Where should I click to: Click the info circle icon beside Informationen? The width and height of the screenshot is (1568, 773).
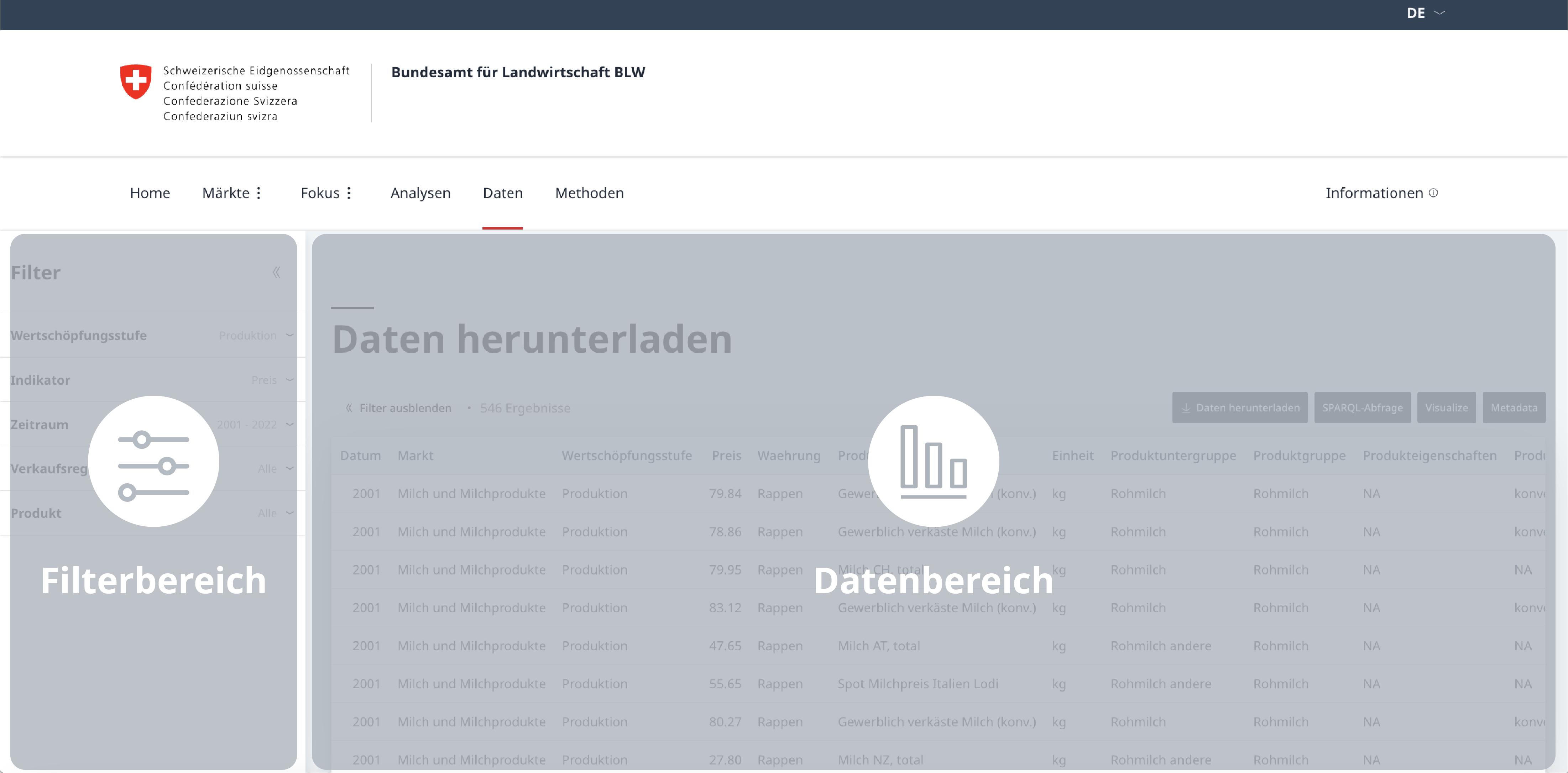coord(1433,193)
